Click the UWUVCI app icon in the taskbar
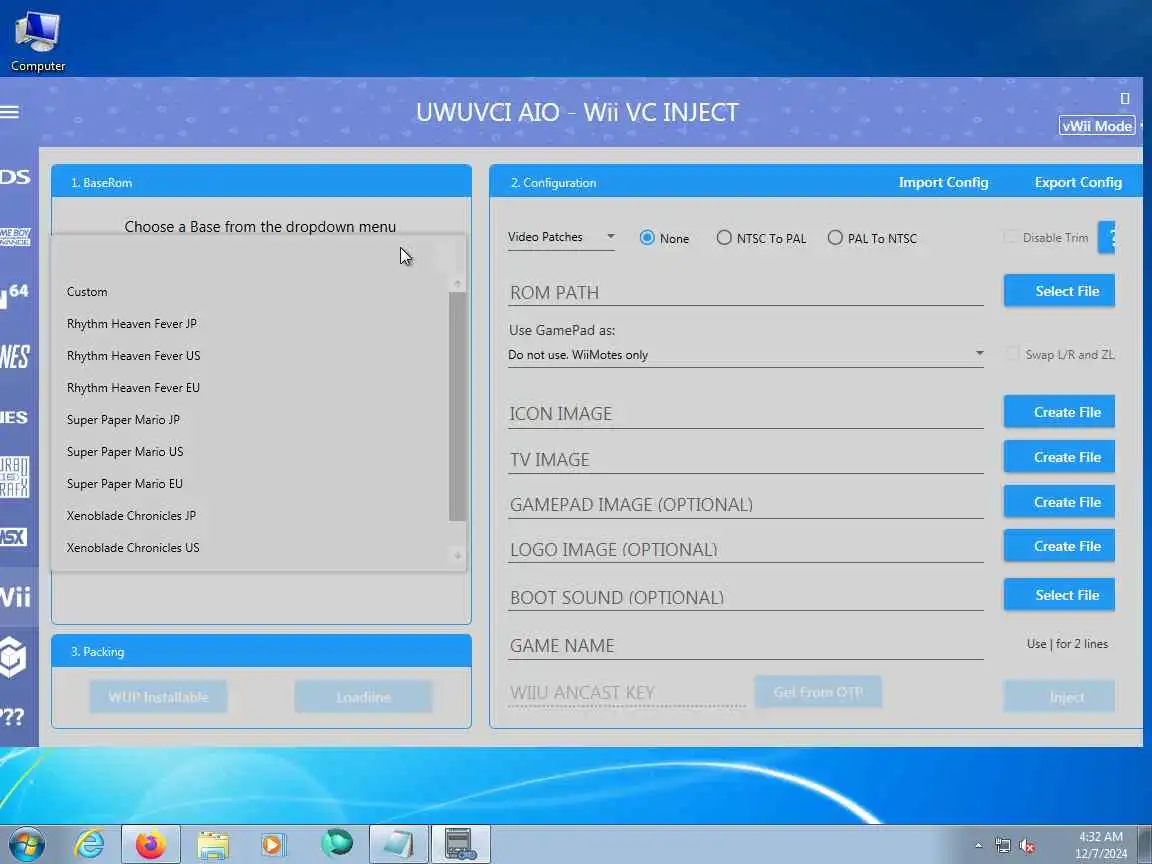1152x864 pixels. (x=460, y=844)
